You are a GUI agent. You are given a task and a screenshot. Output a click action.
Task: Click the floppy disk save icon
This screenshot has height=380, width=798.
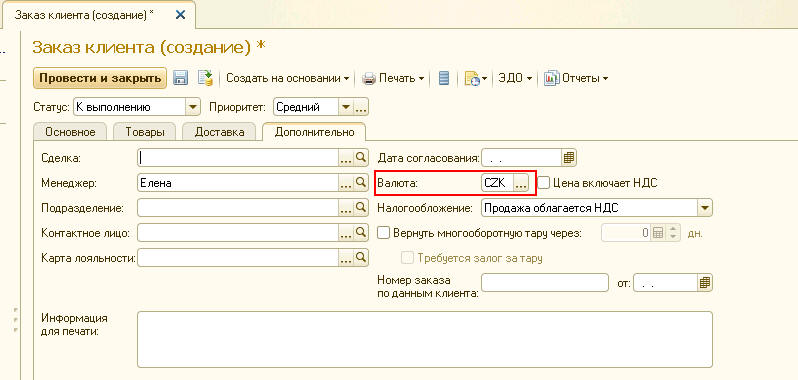[x=181, y=78]
